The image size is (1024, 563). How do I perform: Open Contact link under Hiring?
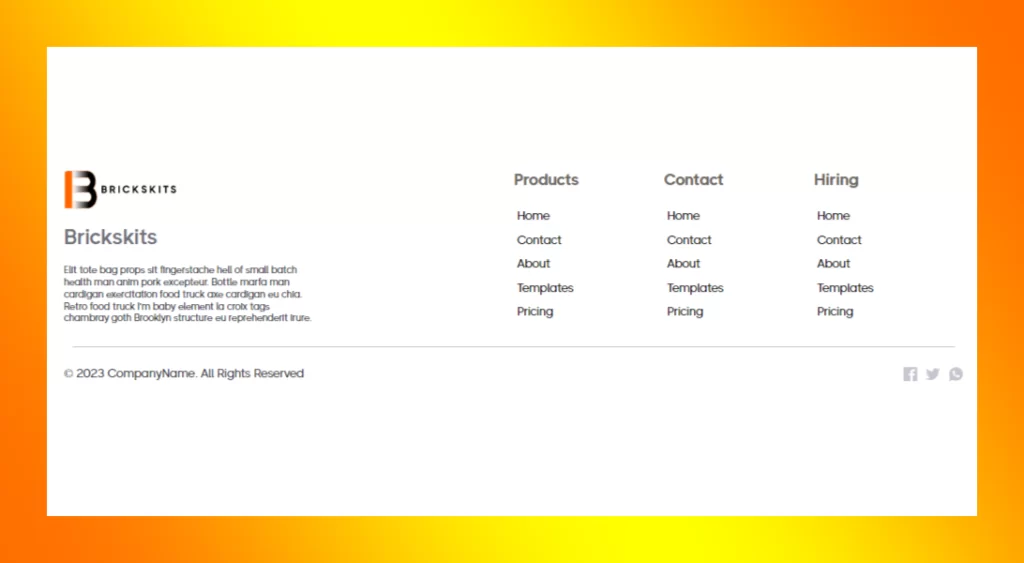pos(839,240)
